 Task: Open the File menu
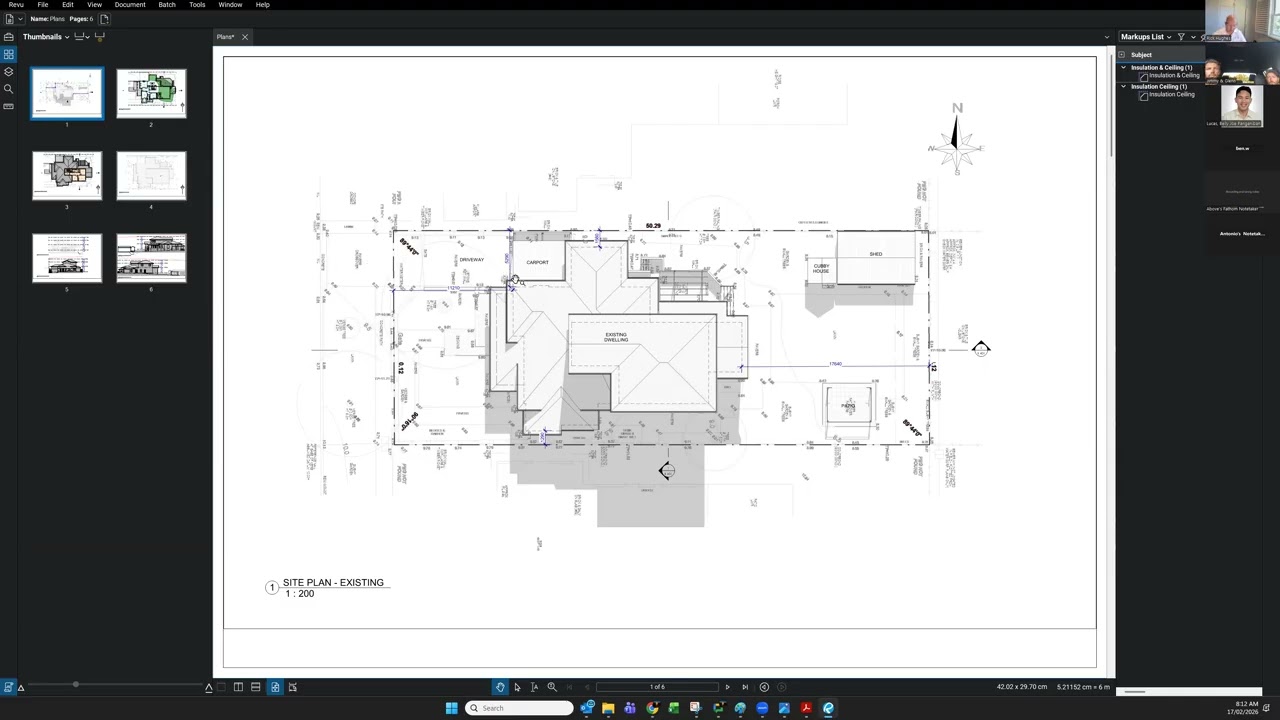coord(43,5)
